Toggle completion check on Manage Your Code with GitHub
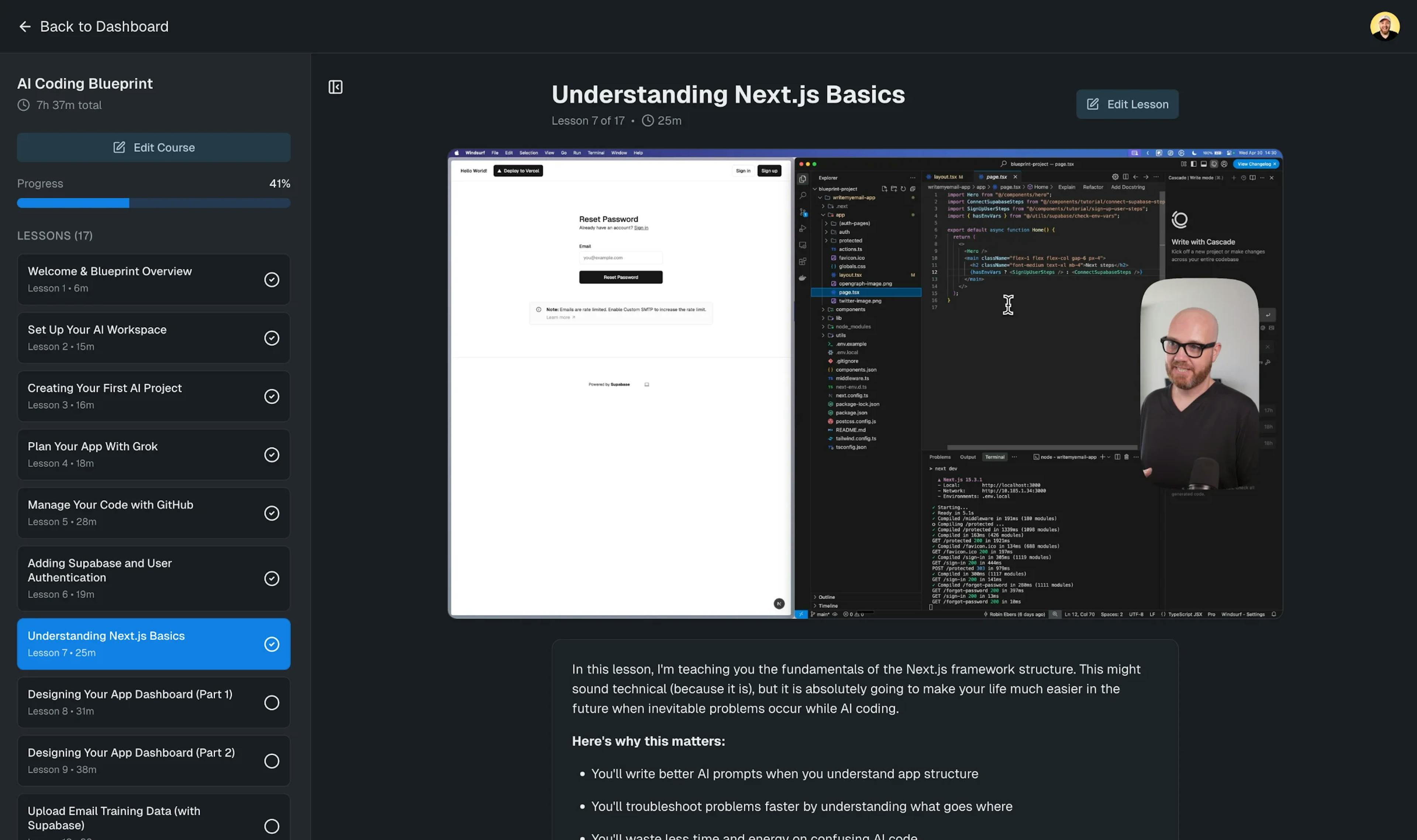1417x840 pixels. pyautogui.click(x=272, y=513)
